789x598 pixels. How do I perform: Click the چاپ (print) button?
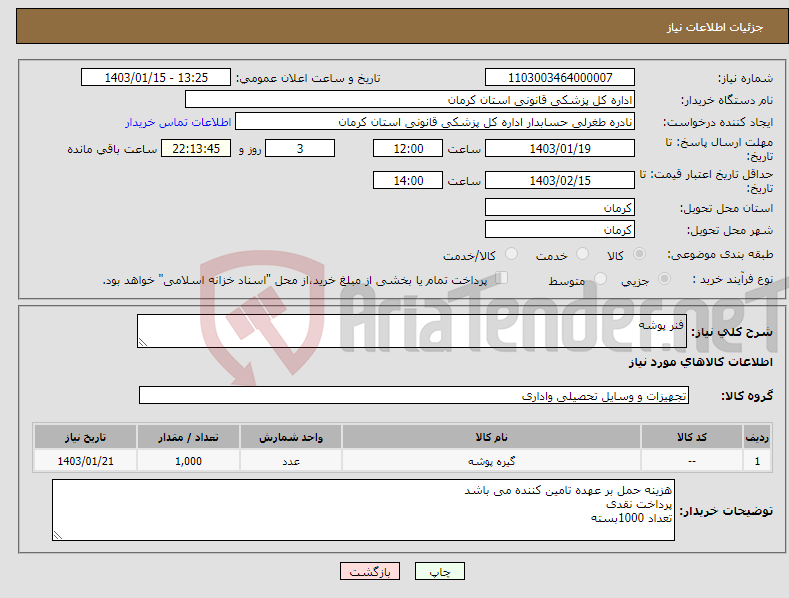[439, 571]
